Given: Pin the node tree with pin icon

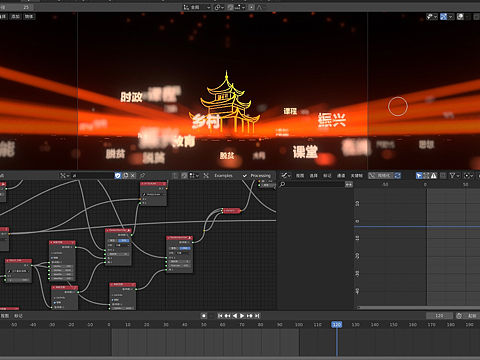Looking at the screenshot, I should (x=143, y=175).
